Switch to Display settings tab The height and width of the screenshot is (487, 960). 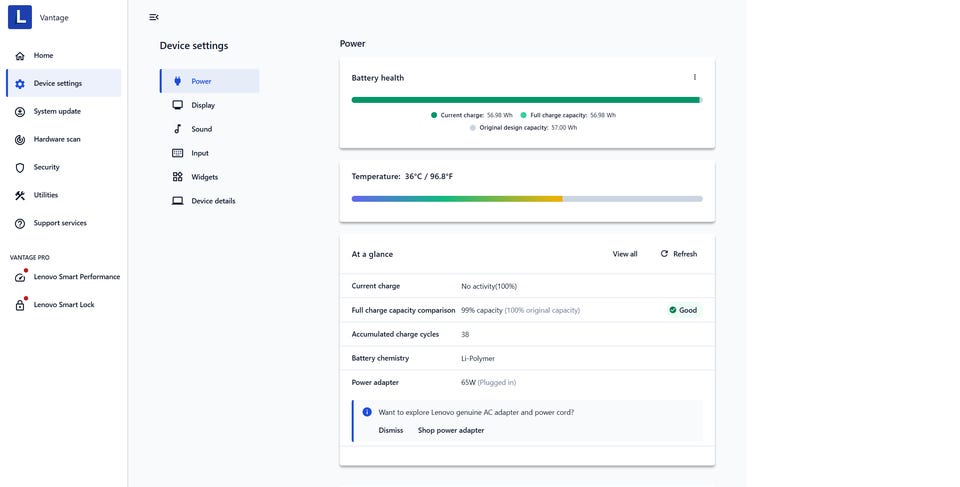209,105
